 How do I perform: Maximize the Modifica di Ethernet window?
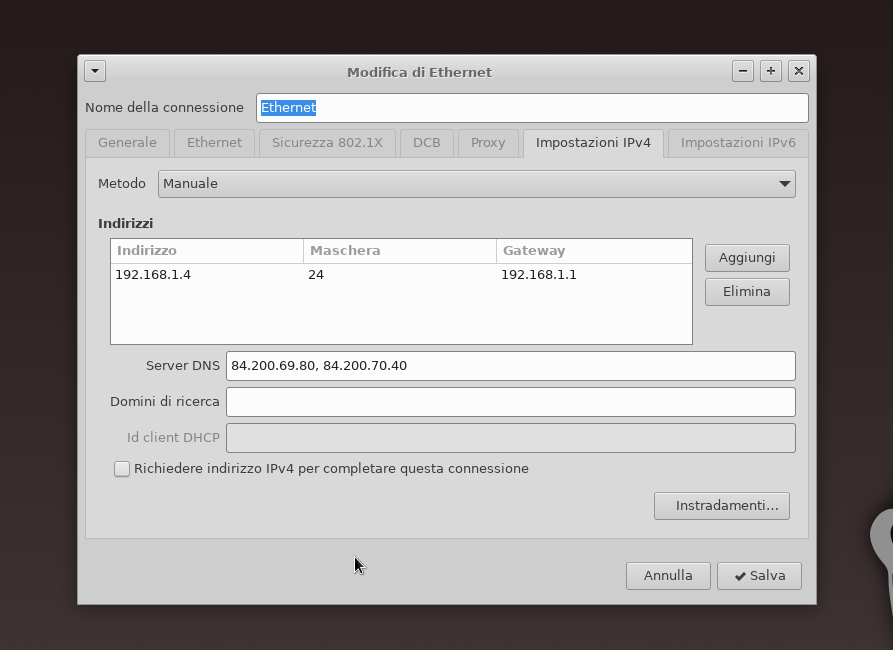[x=771, y=71]
